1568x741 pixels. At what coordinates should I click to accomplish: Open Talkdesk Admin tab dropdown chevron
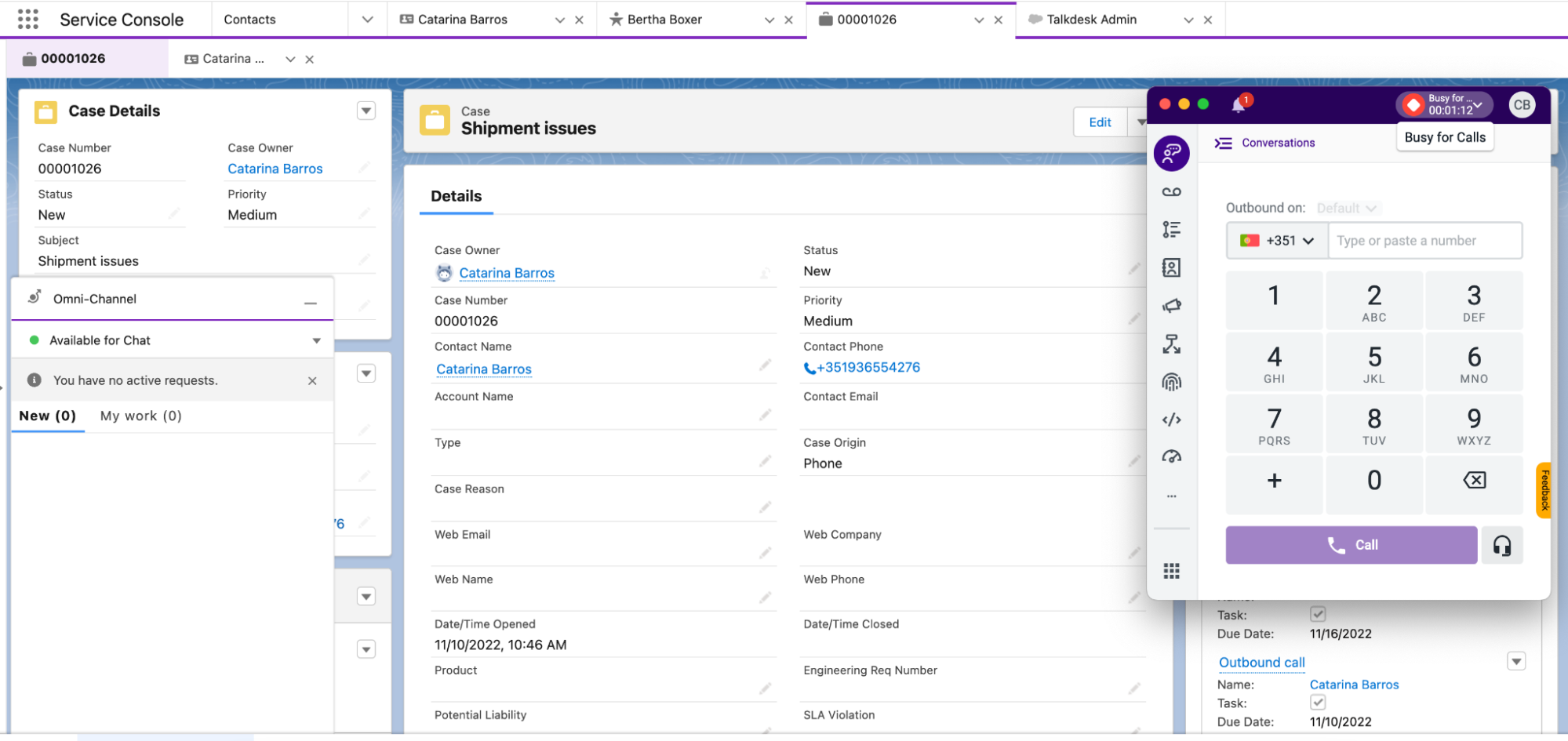1188,20
